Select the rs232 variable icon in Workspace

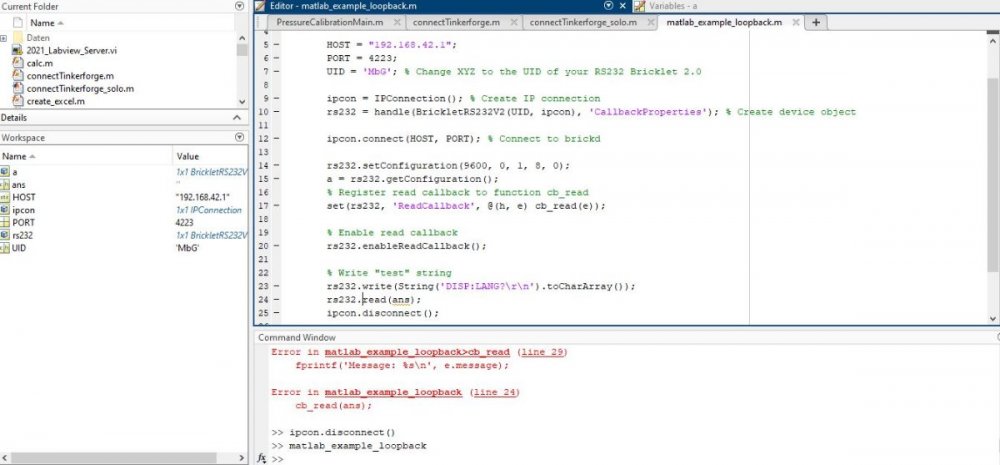coord(5,235)
